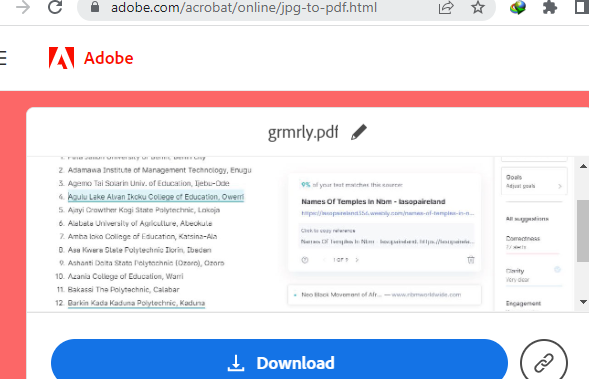This screenshot has width=589, height=379.
Task: Click 'Names Of Temples In Nbm' source title
Action: click(373, 202)
